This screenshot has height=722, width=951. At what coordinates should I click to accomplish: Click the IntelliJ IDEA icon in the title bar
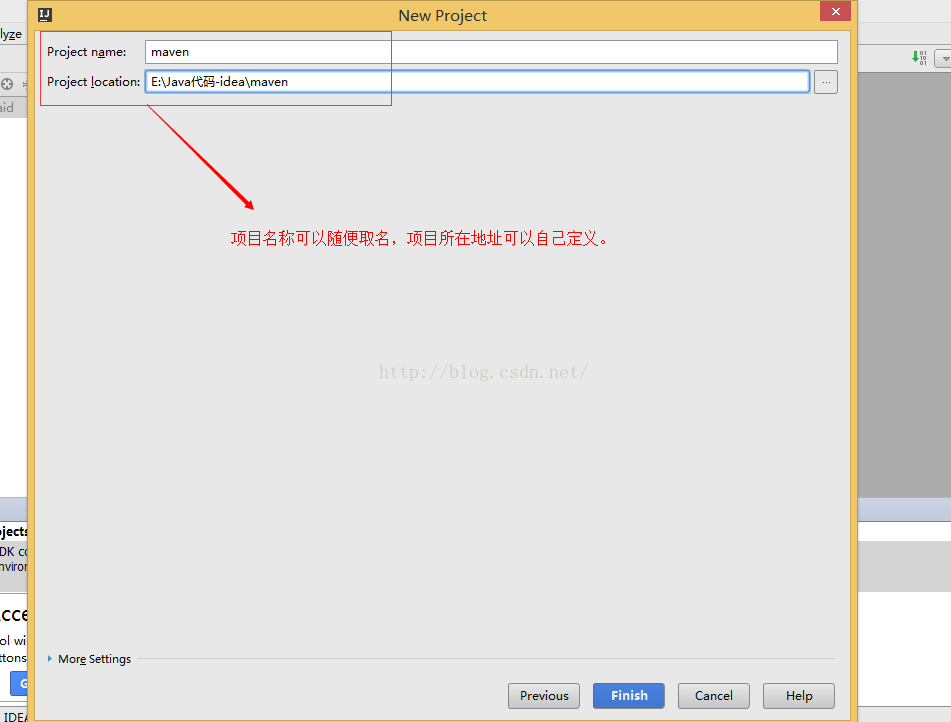coord(45,15)
